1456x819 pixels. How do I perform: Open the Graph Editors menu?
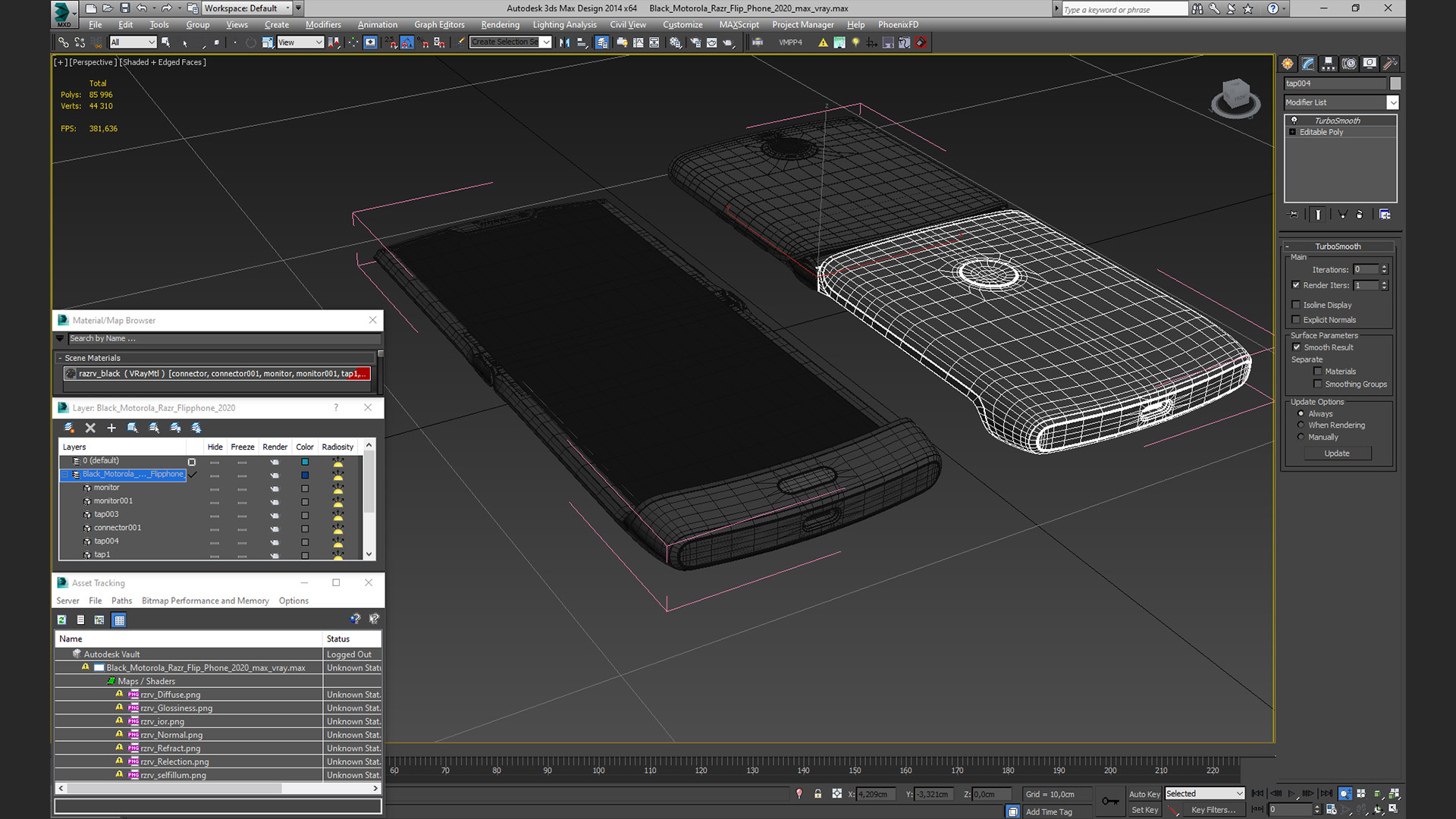pyautogui.click(x=439, y=25)
